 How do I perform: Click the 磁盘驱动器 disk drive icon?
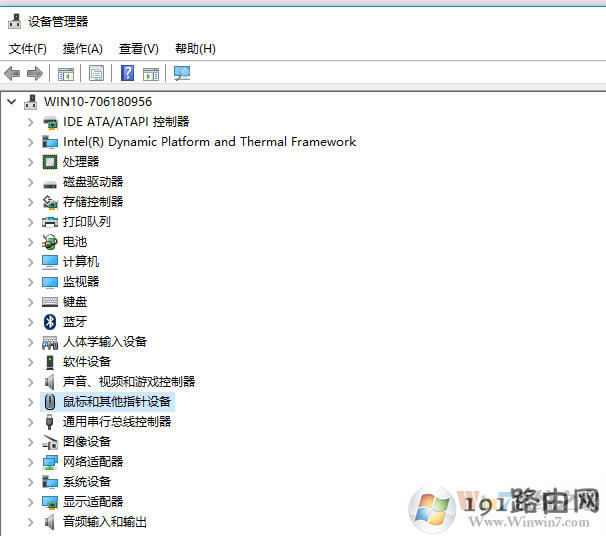pyautogui.click(x=50, y=184)
